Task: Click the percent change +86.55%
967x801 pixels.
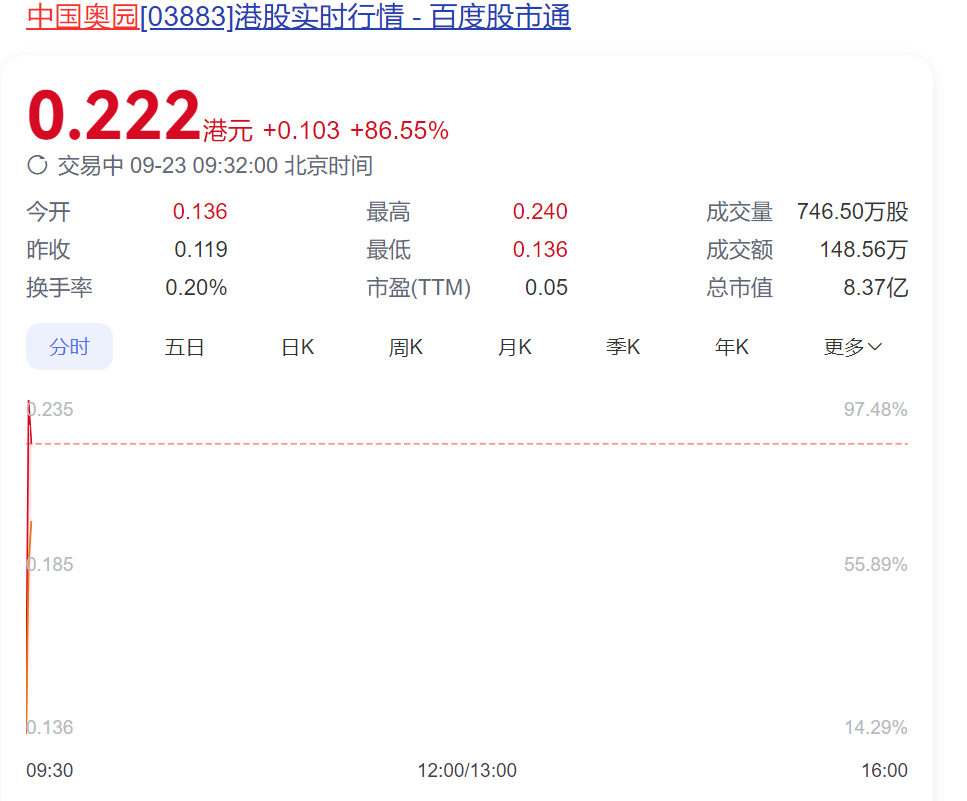Action: point(400,131)
